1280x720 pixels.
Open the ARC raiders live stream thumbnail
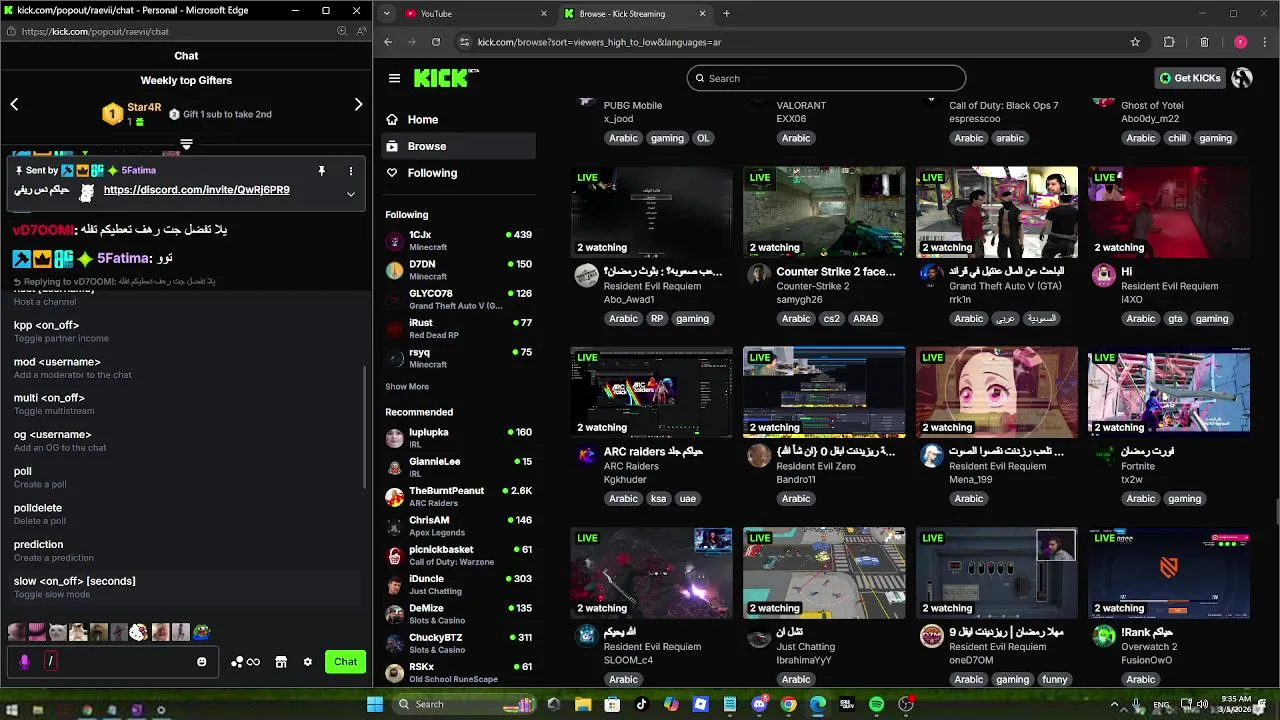pos(651,392)
